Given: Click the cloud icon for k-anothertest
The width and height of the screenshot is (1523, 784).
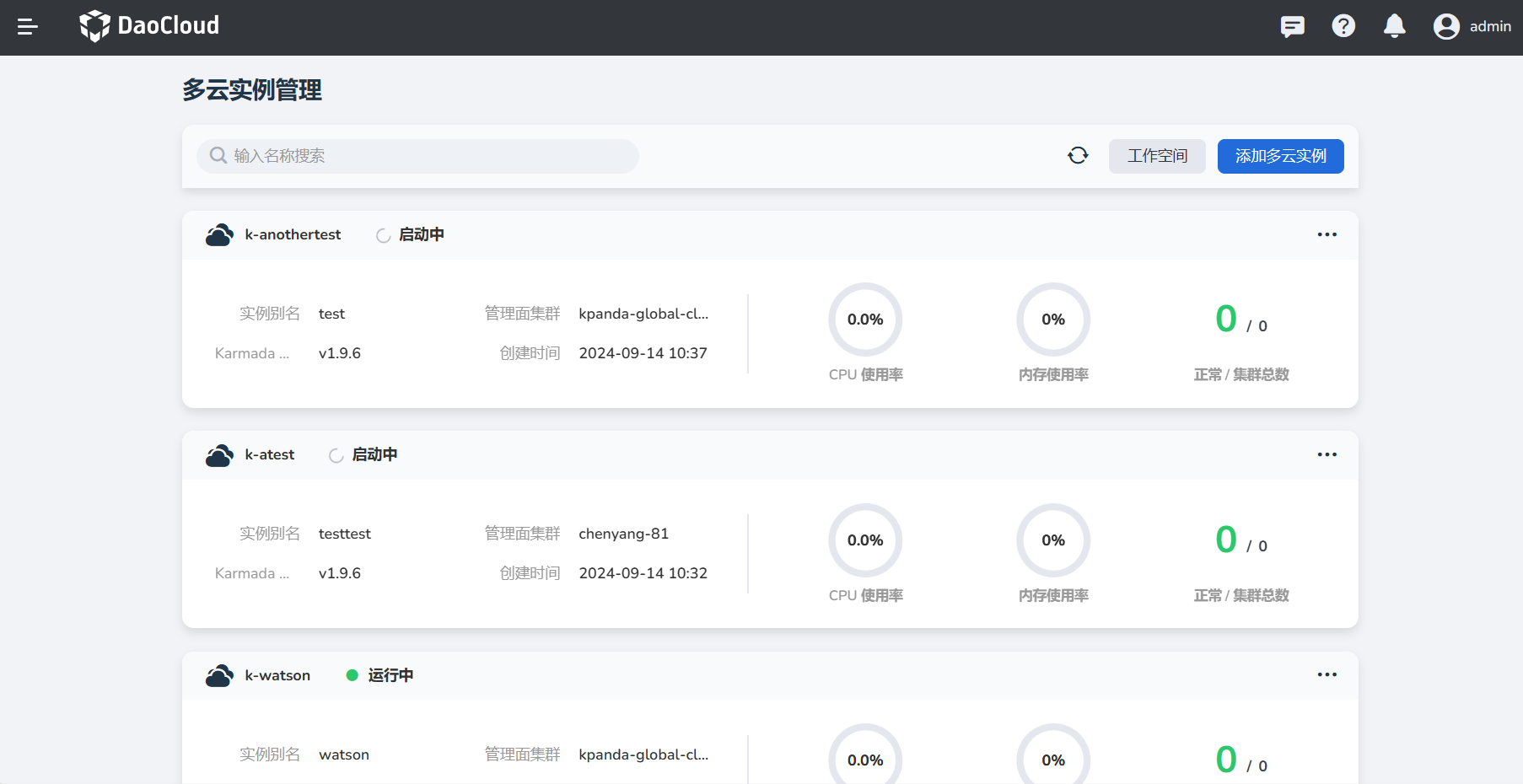Looking at the screenshot, I should tap(219, 235).
